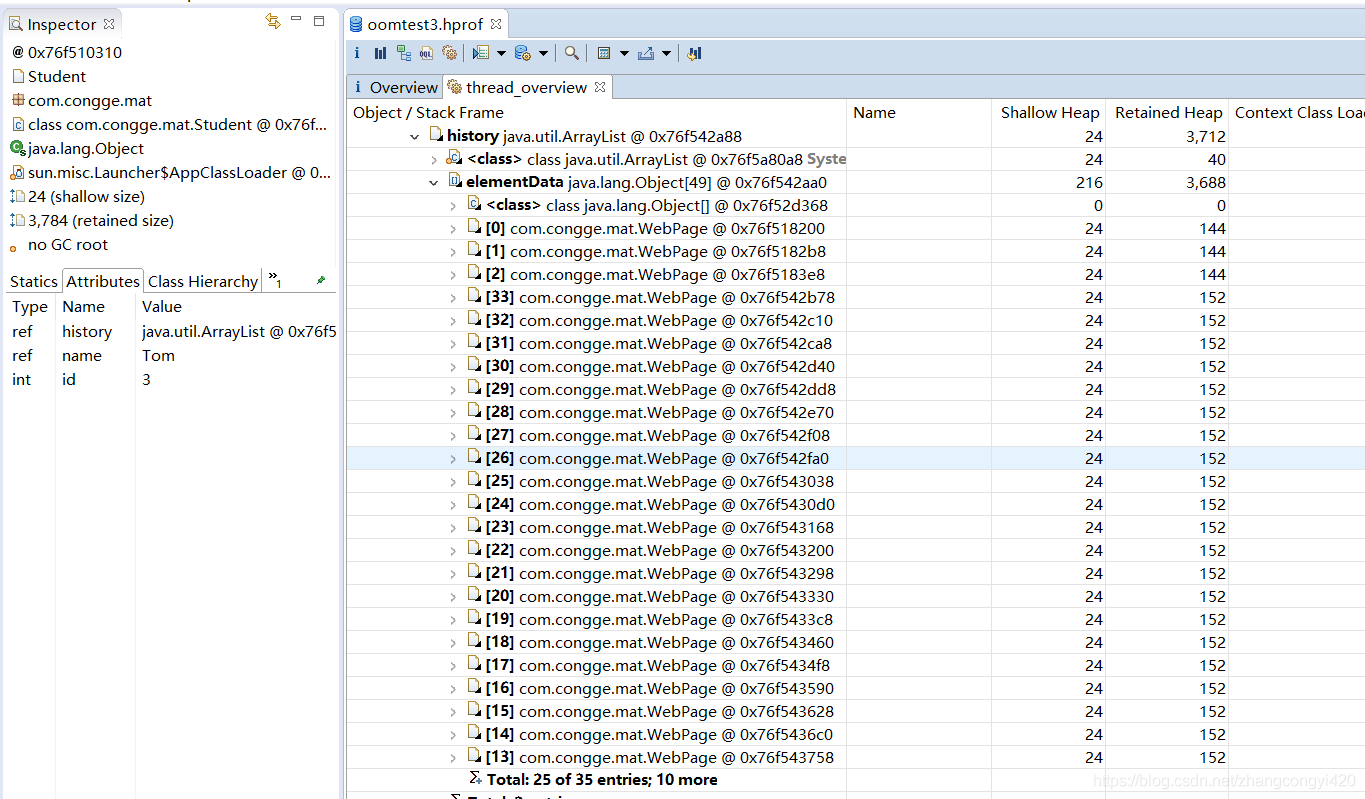The image size is (1365, 799).
Task: Sort by the Retained Heap column header
Action: point(1168,112)
